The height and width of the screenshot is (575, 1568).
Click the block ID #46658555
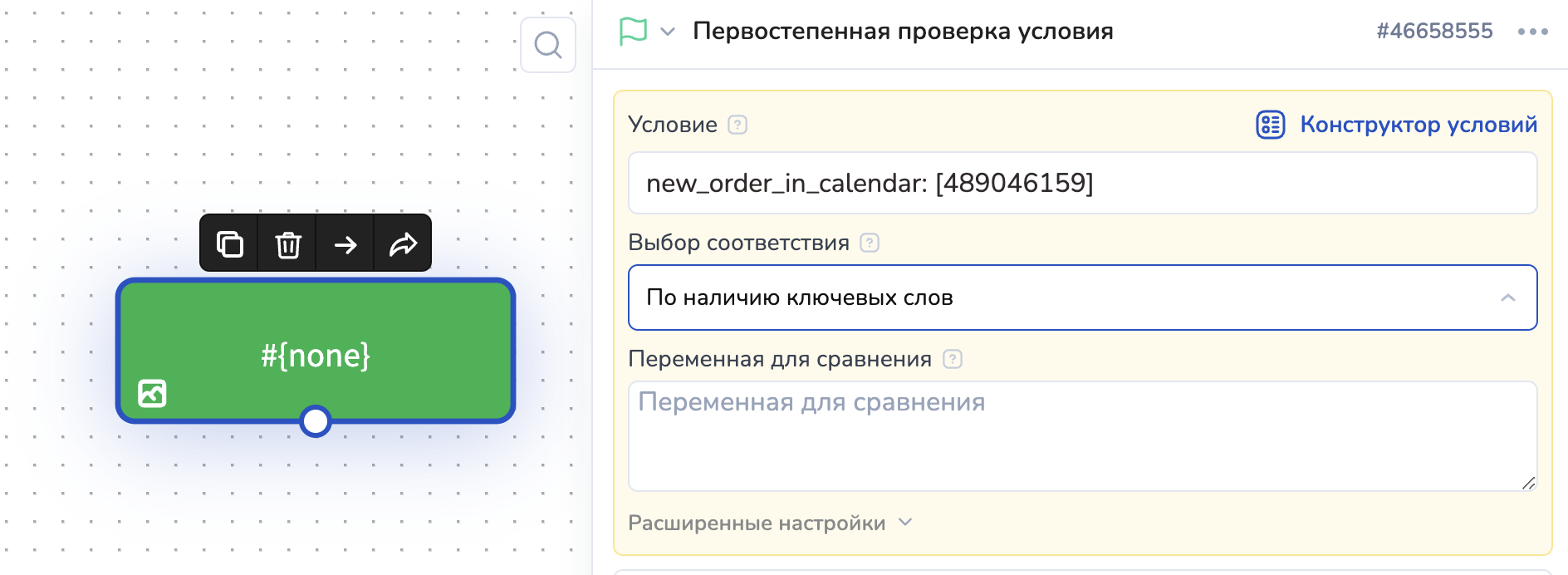(1434, 32)
